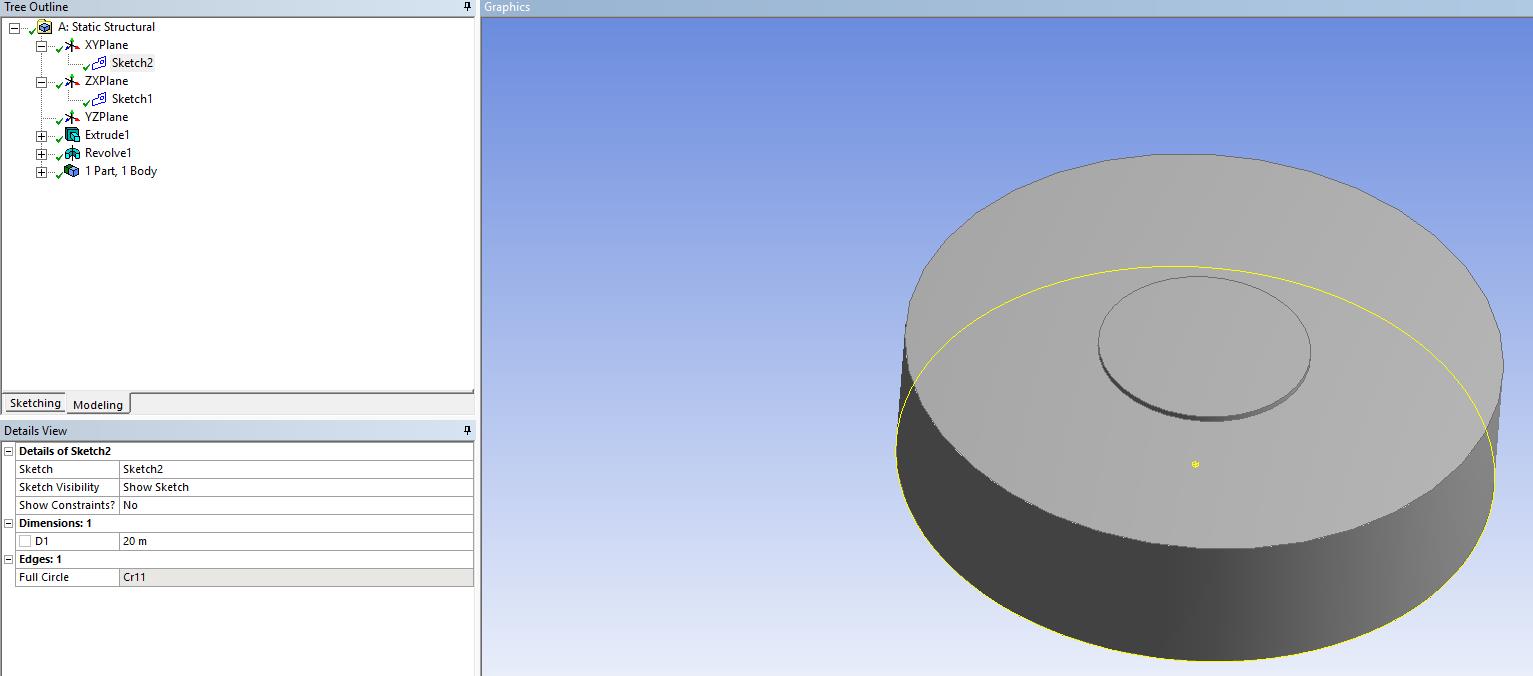Click the yellow center point marker

(x=1195, y=464)
